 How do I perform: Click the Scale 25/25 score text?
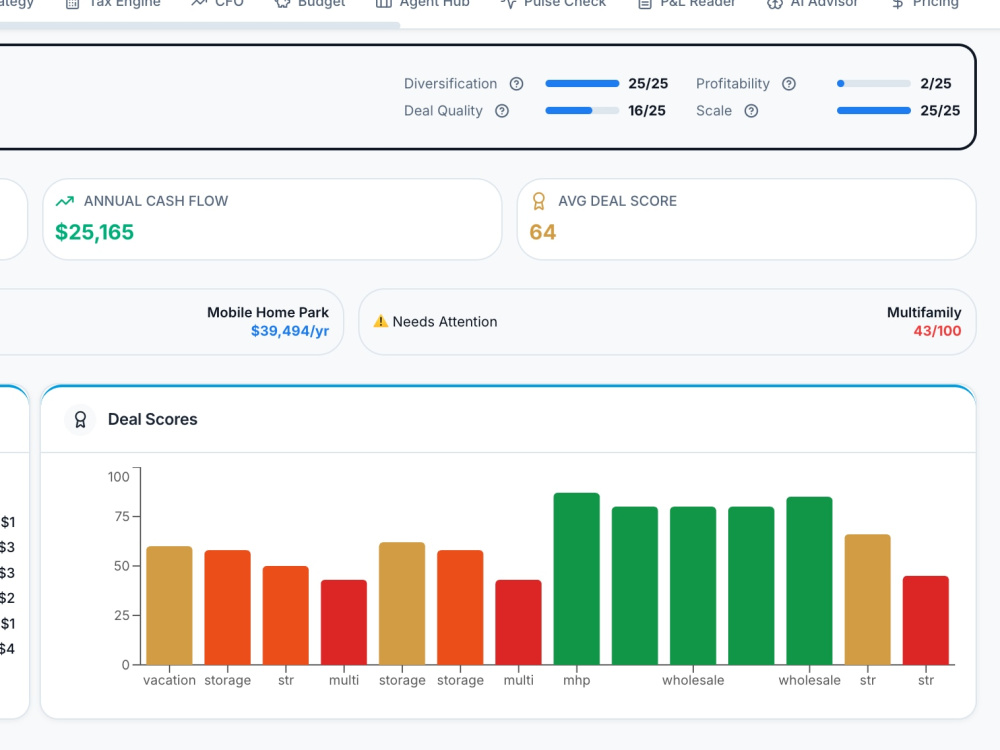[940, 111]
